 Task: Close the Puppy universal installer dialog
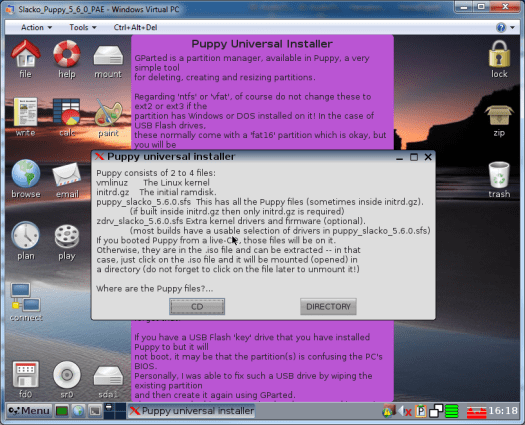[428, 157]
